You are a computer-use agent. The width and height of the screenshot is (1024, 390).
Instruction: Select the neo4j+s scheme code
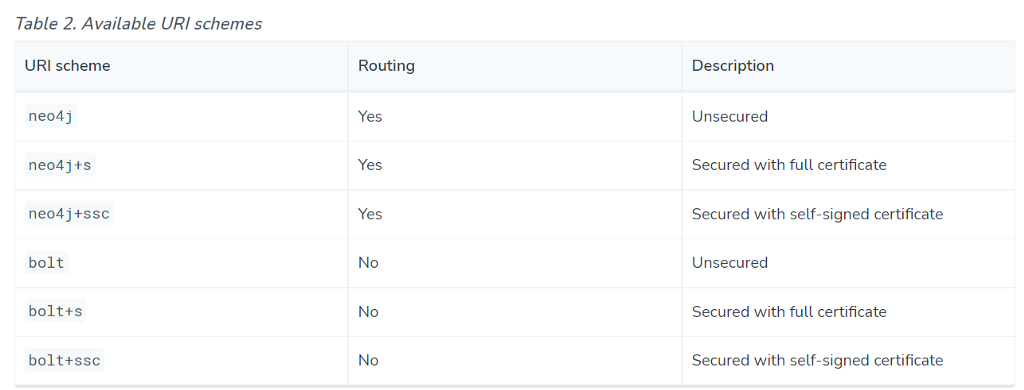pos(60,165)
